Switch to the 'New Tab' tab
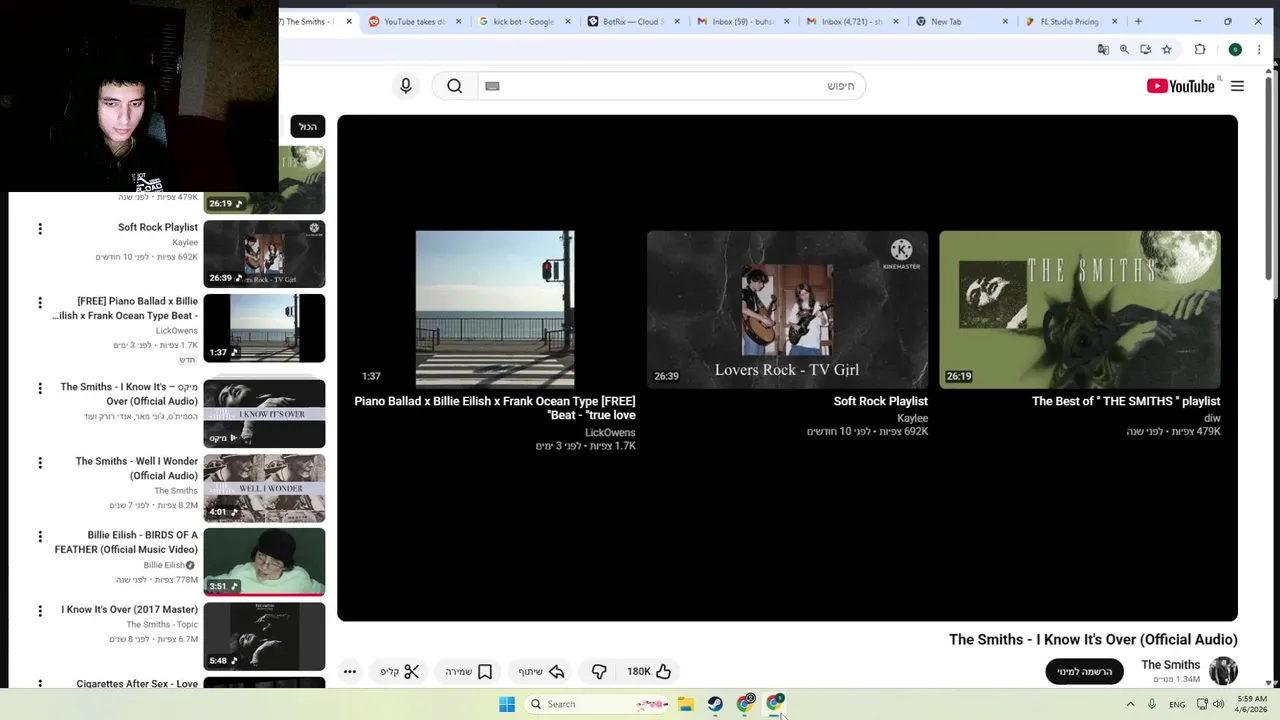 coord(945,21)
